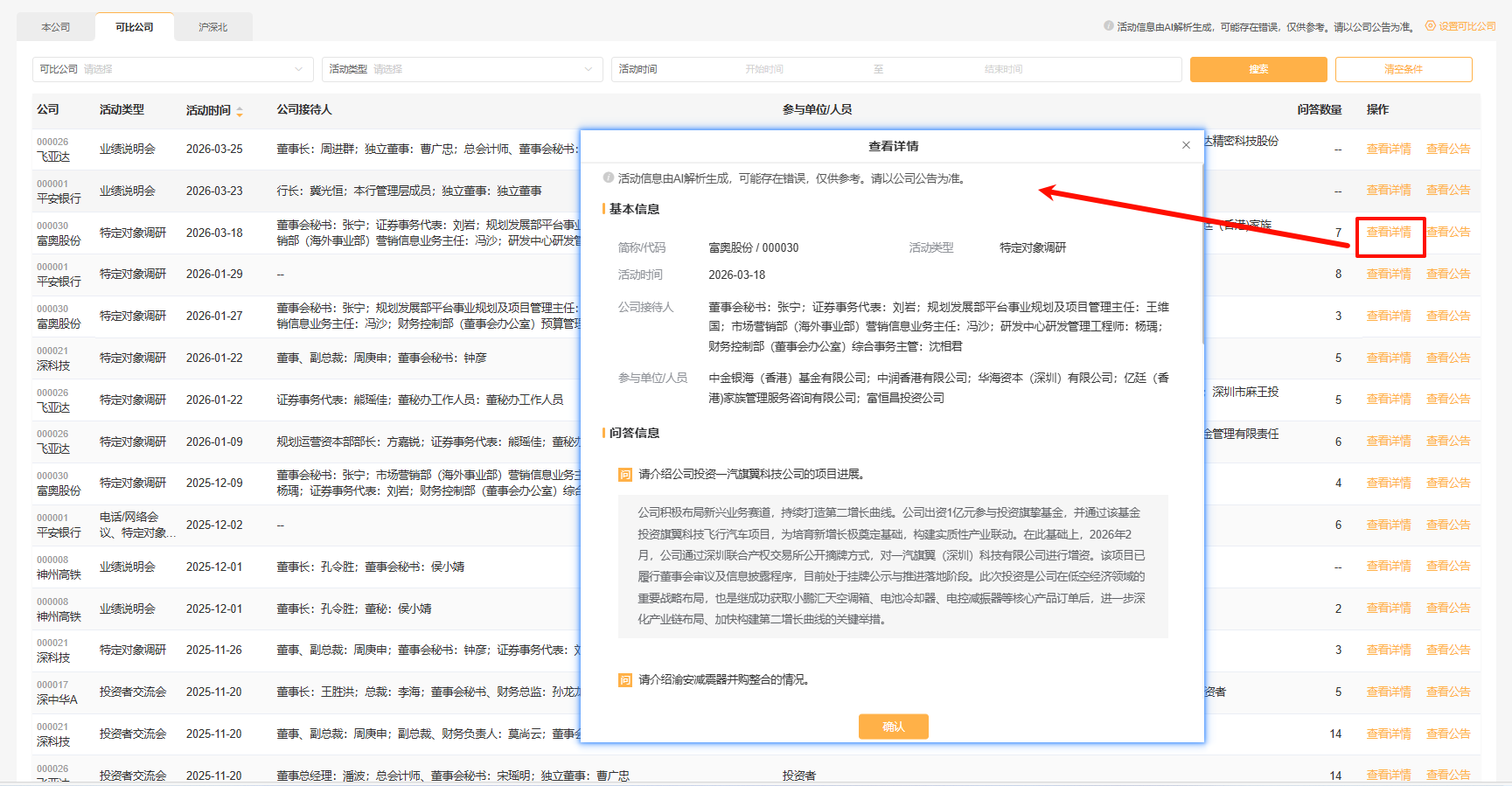This screenshot has width=1512, height=786.
Task: Close the 查看详情 dialog with the X icon
Action: click(x=1186, y=146)
